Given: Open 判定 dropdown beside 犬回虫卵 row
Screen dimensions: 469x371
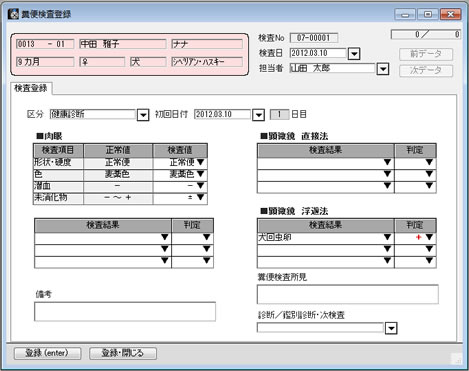Looking at the screenshot, I should pos(429,237).
